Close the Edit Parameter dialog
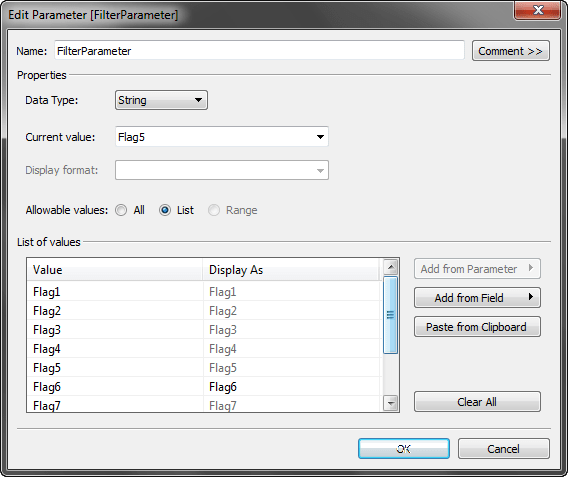The image size is (568, 477). click(538, 10)
